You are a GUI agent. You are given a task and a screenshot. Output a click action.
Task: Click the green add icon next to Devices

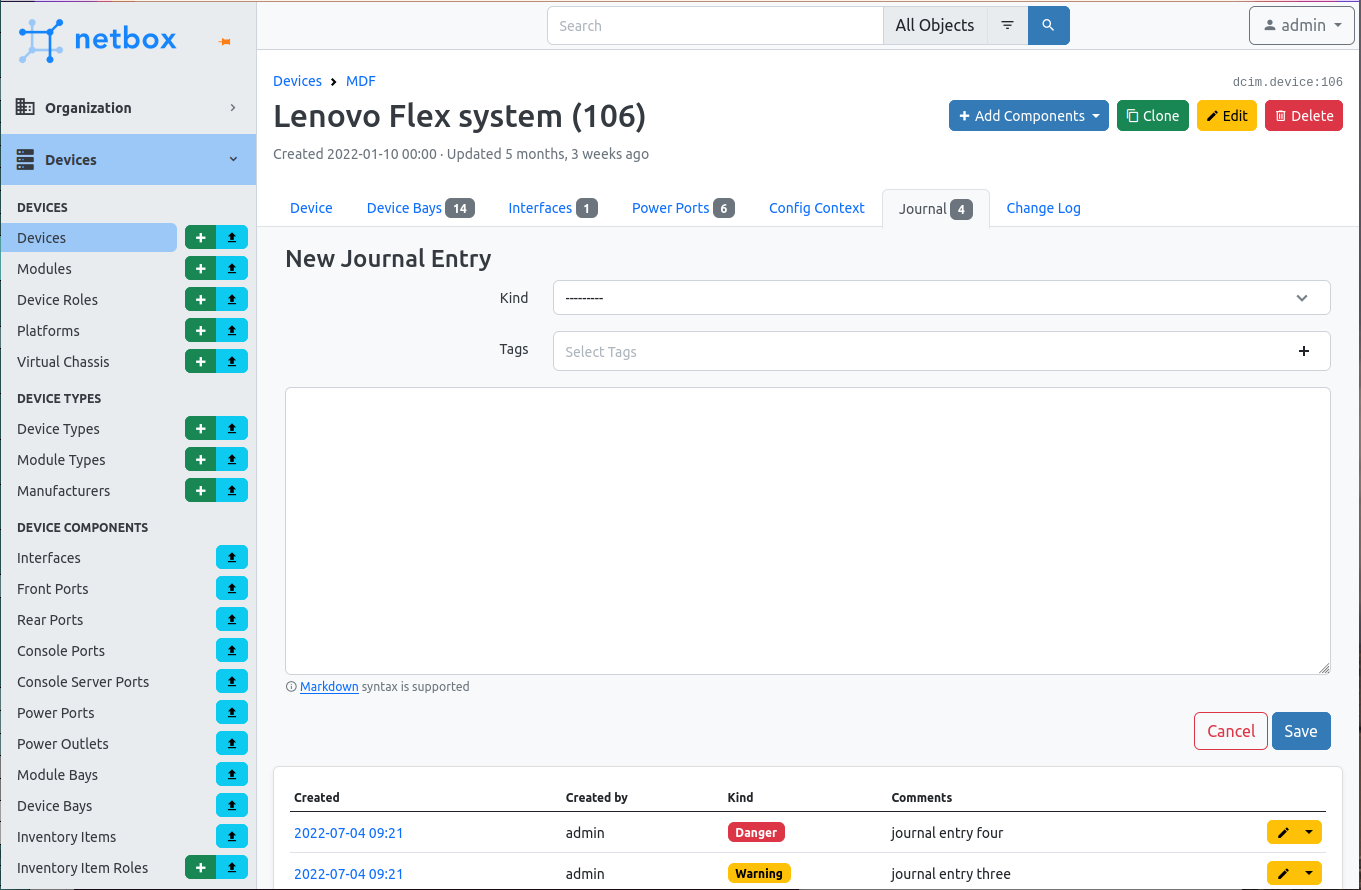pyautogui.click(x=200, y=237)
